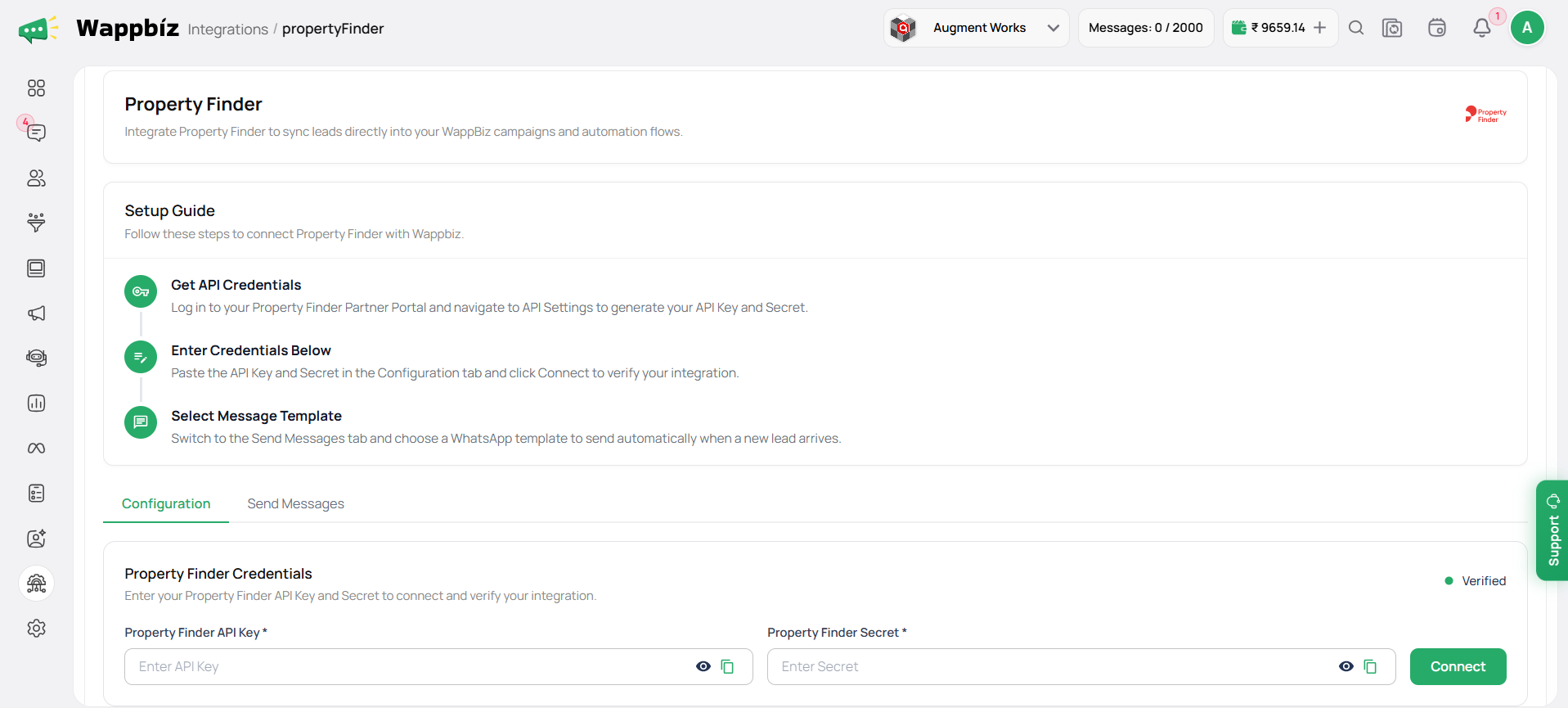Viewport: 1568px width, 708px height.
Task: Open the media library icon in header
Action: 1392,28
